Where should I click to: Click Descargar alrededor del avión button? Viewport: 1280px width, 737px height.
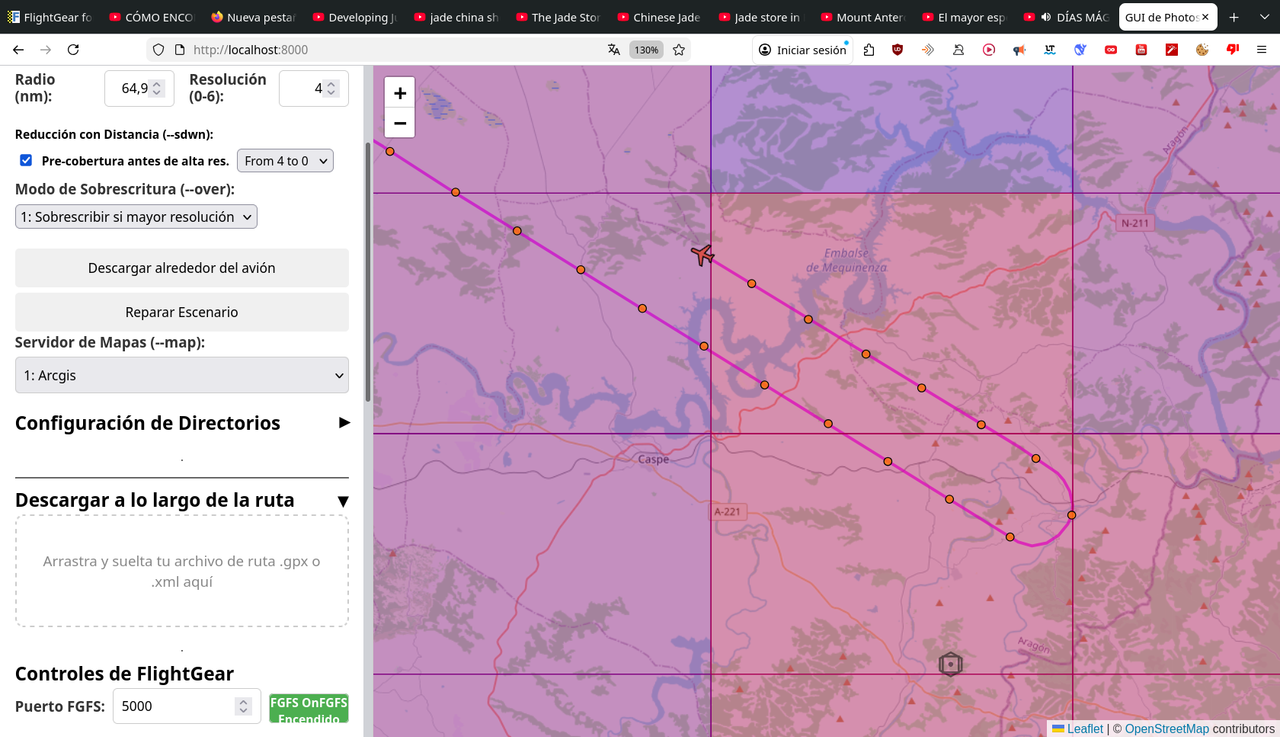pyautogui.click(x=182, y=268)
